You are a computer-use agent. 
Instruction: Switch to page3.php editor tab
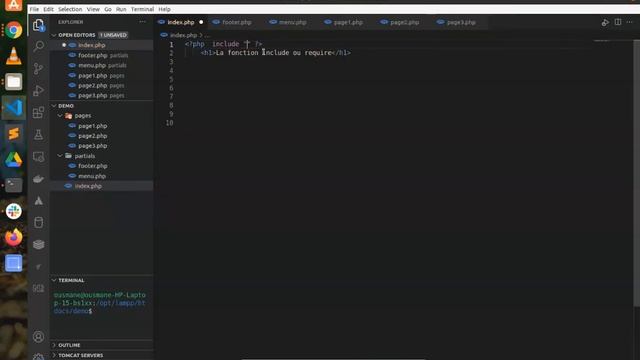(x=460, y=22)
